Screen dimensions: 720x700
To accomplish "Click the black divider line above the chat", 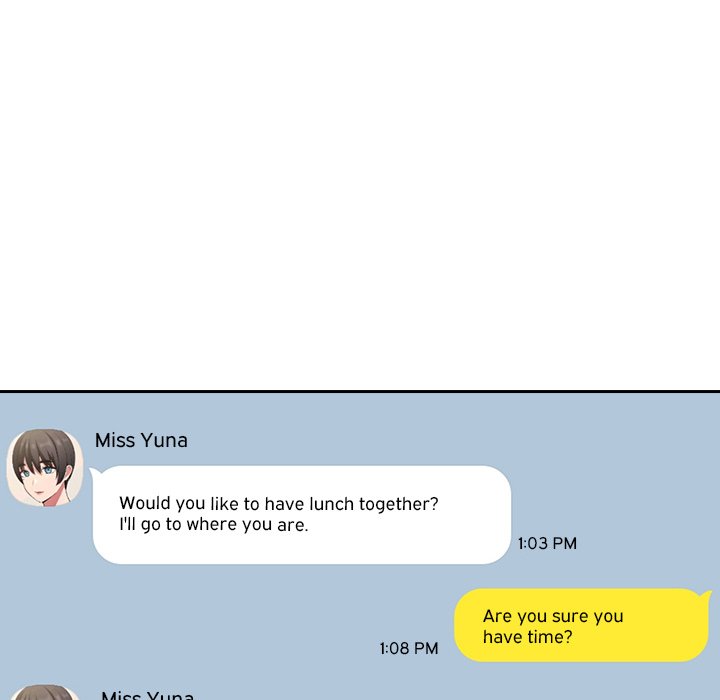I will tap(360, 391).
